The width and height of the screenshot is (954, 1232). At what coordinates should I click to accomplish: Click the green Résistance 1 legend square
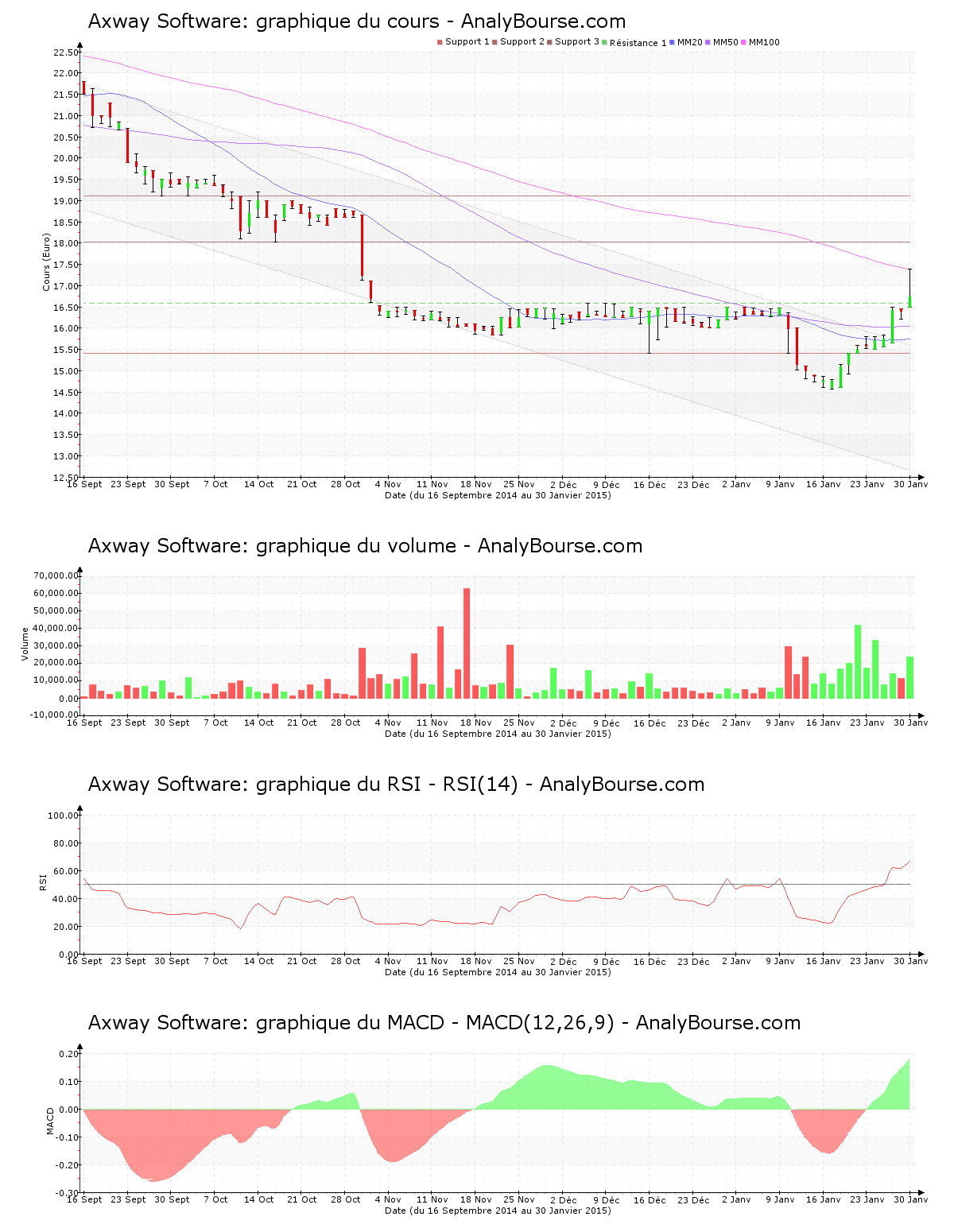tap(605, 42)
